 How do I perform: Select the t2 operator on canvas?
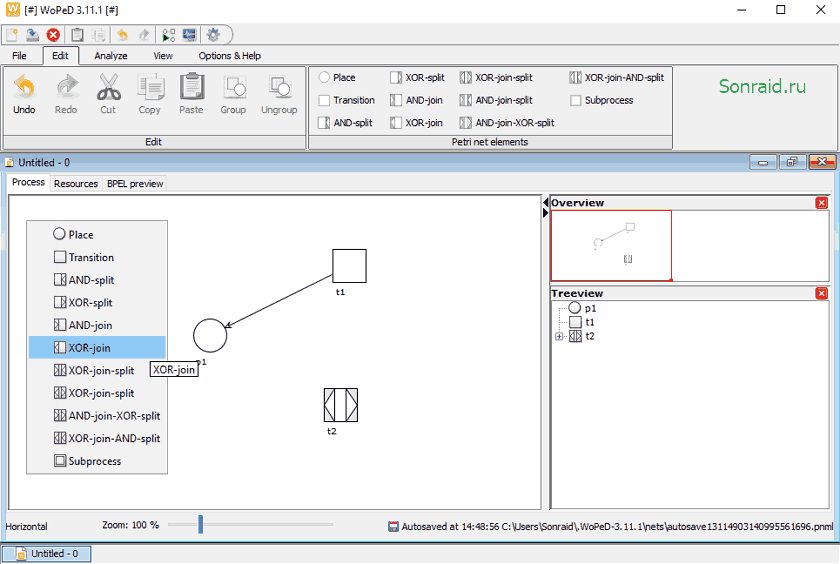[341, 405]
